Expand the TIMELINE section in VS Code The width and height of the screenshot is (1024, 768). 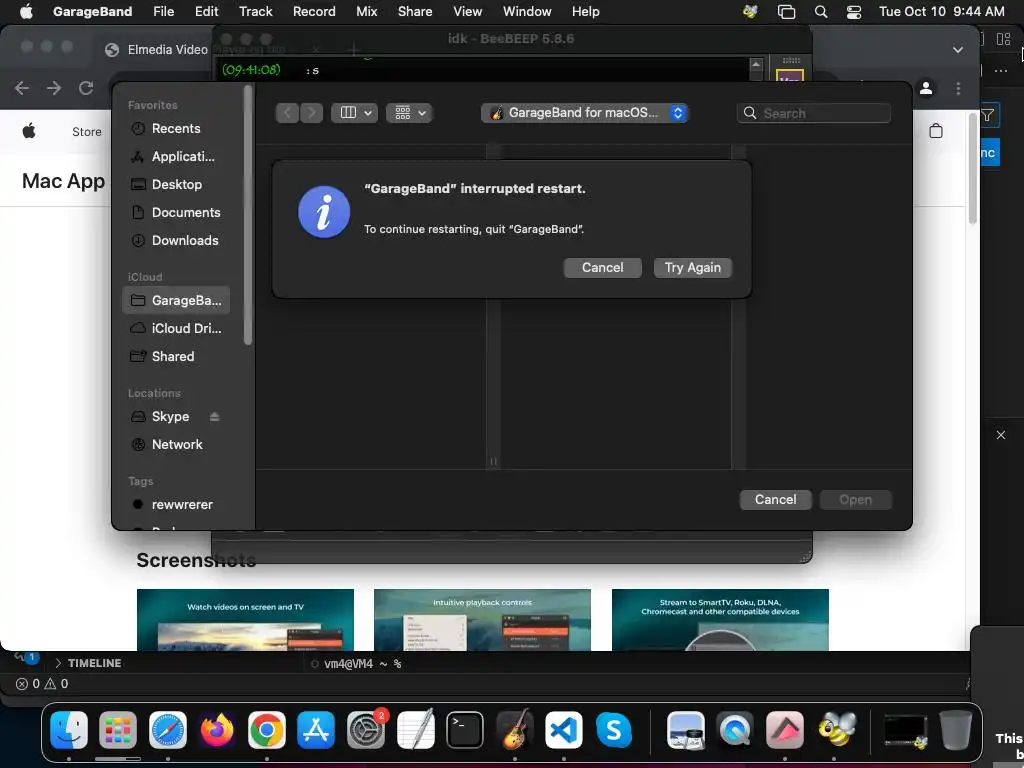tap(88, 663)
